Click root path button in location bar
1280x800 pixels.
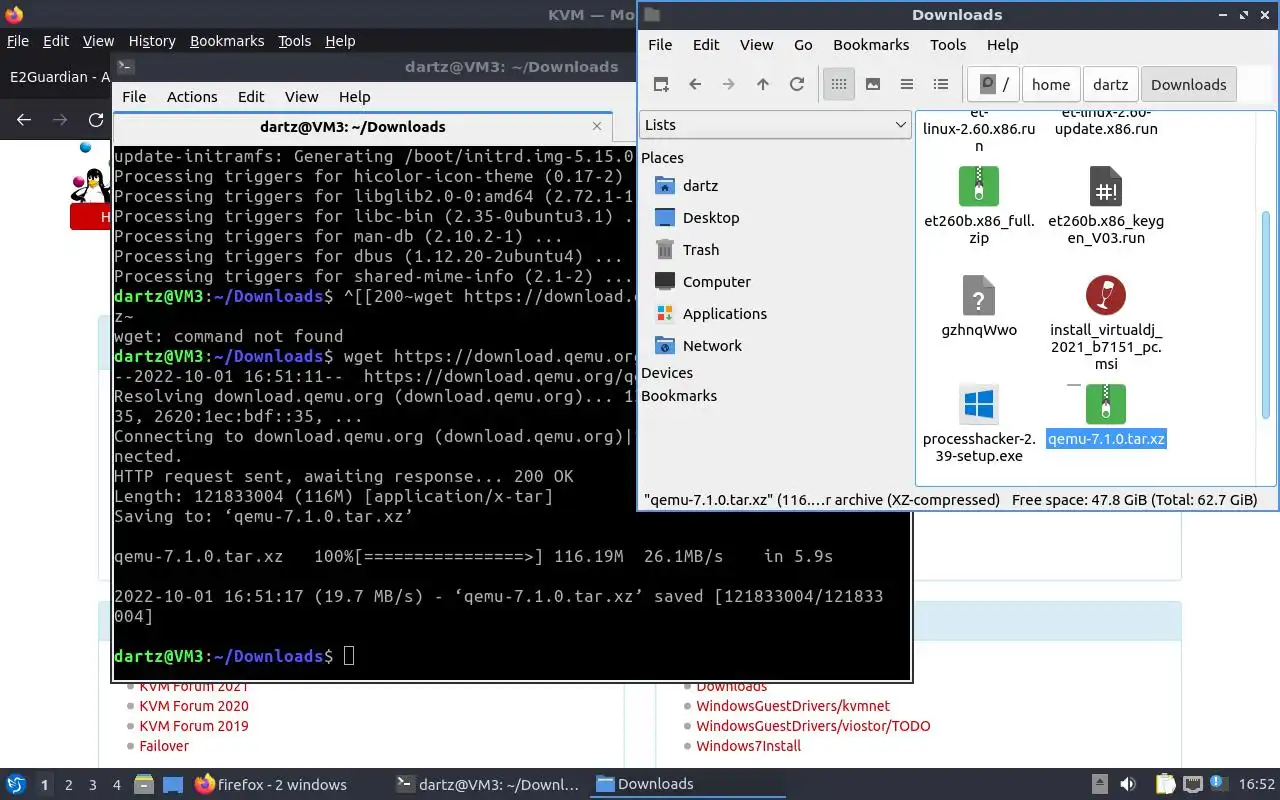click(x=994, y=85)
